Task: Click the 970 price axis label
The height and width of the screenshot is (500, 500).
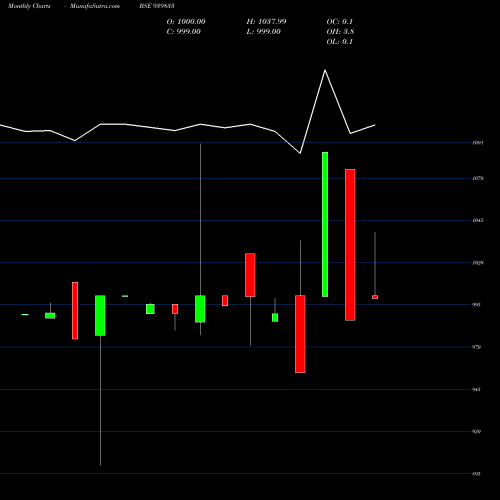Action: pos(477,347)
